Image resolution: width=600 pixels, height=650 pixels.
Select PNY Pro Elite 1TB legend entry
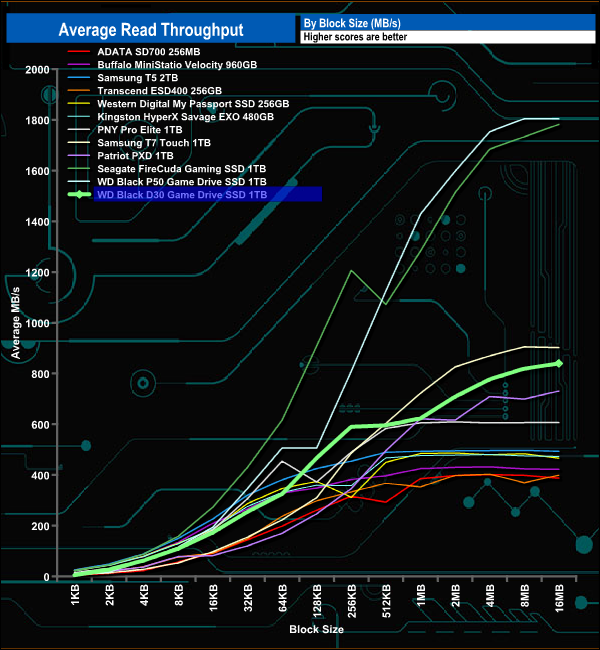(x=140, y=130)
